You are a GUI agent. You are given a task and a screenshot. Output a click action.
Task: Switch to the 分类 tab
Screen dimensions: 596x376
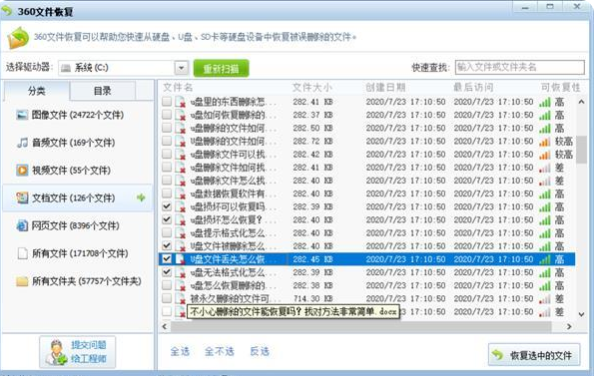36,91
